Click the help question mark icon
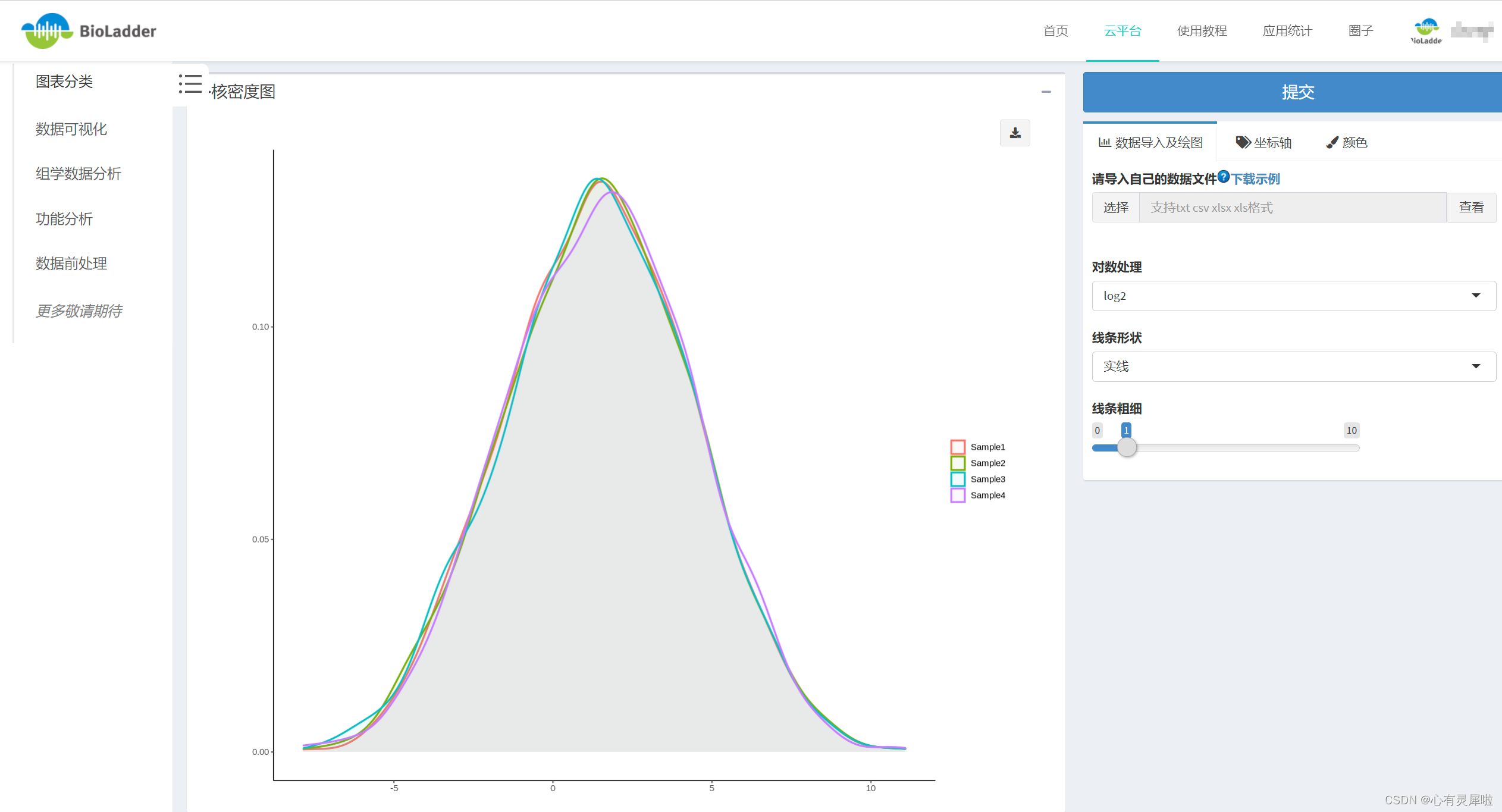 (1223, 176)
